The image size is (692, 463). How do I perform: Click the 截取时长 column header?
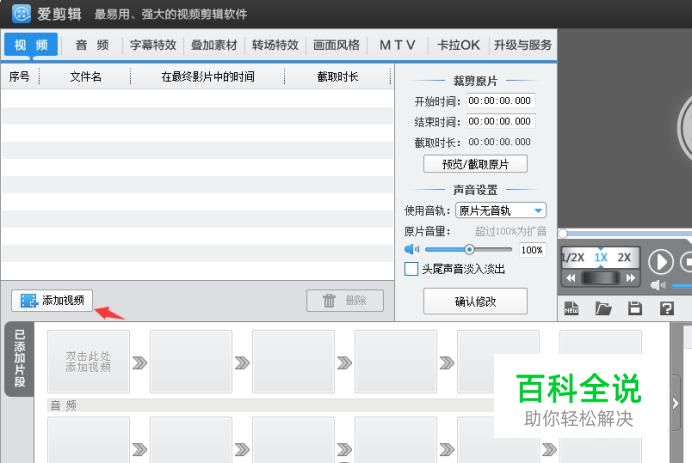click(x=338, y=77)
